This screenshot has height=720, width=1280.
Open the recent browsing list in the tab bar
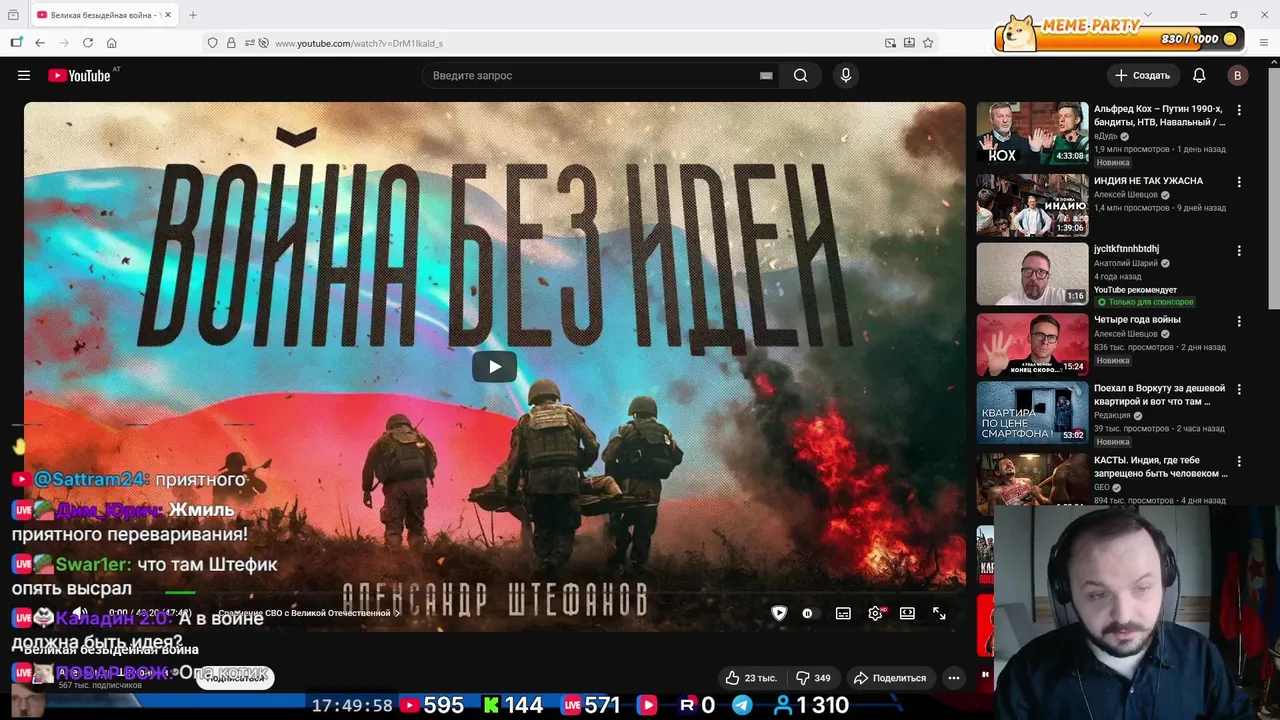pos(13,15)
